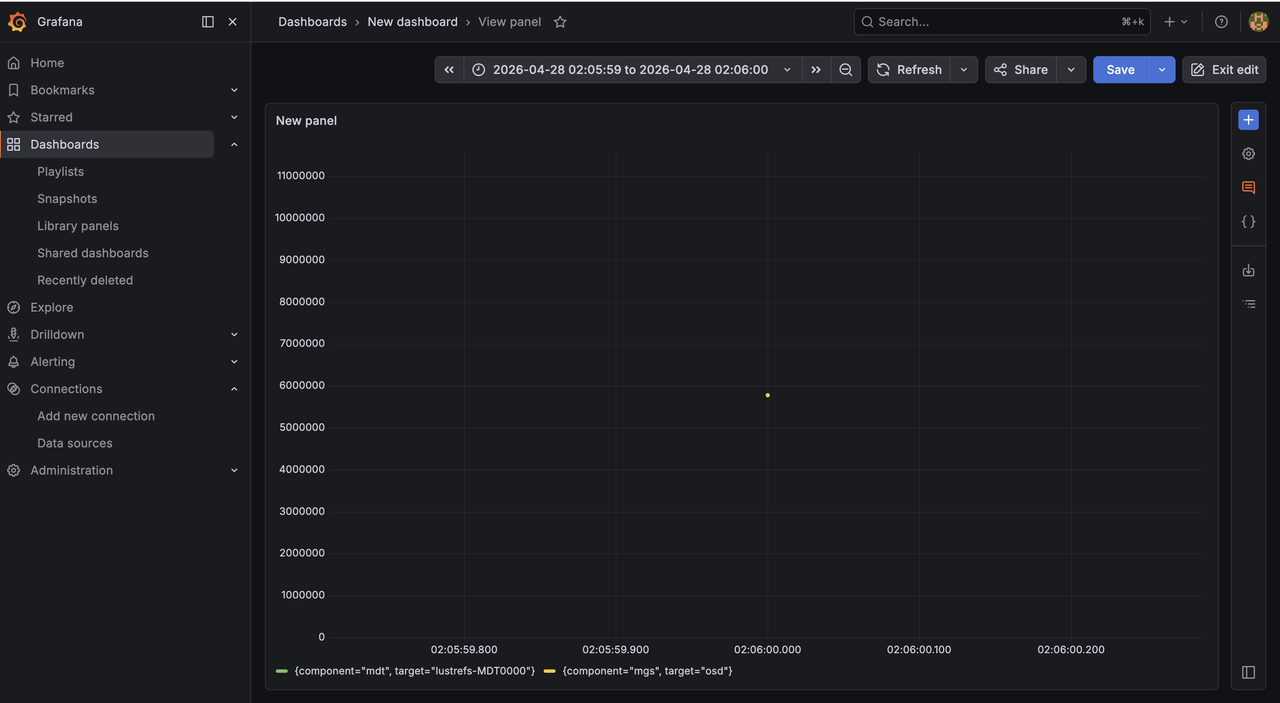
Task: Click the Grafana logo icon
Action: click(17, 21)
